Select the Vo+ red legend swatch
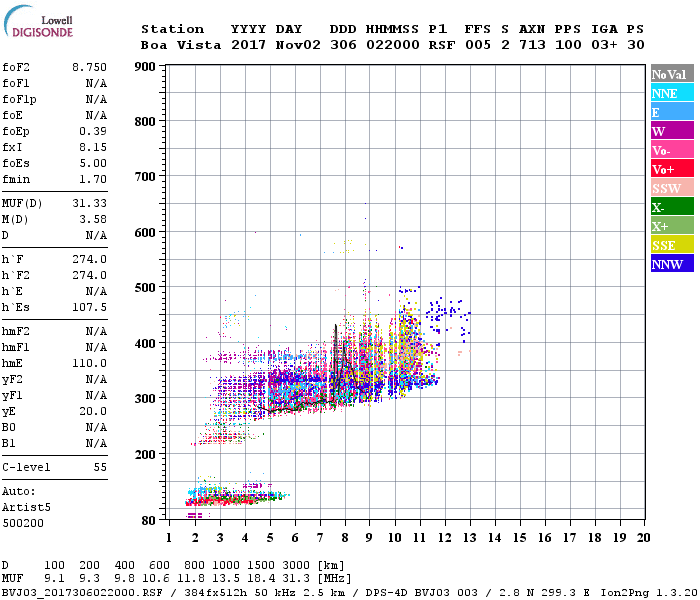 coord(672,169)
